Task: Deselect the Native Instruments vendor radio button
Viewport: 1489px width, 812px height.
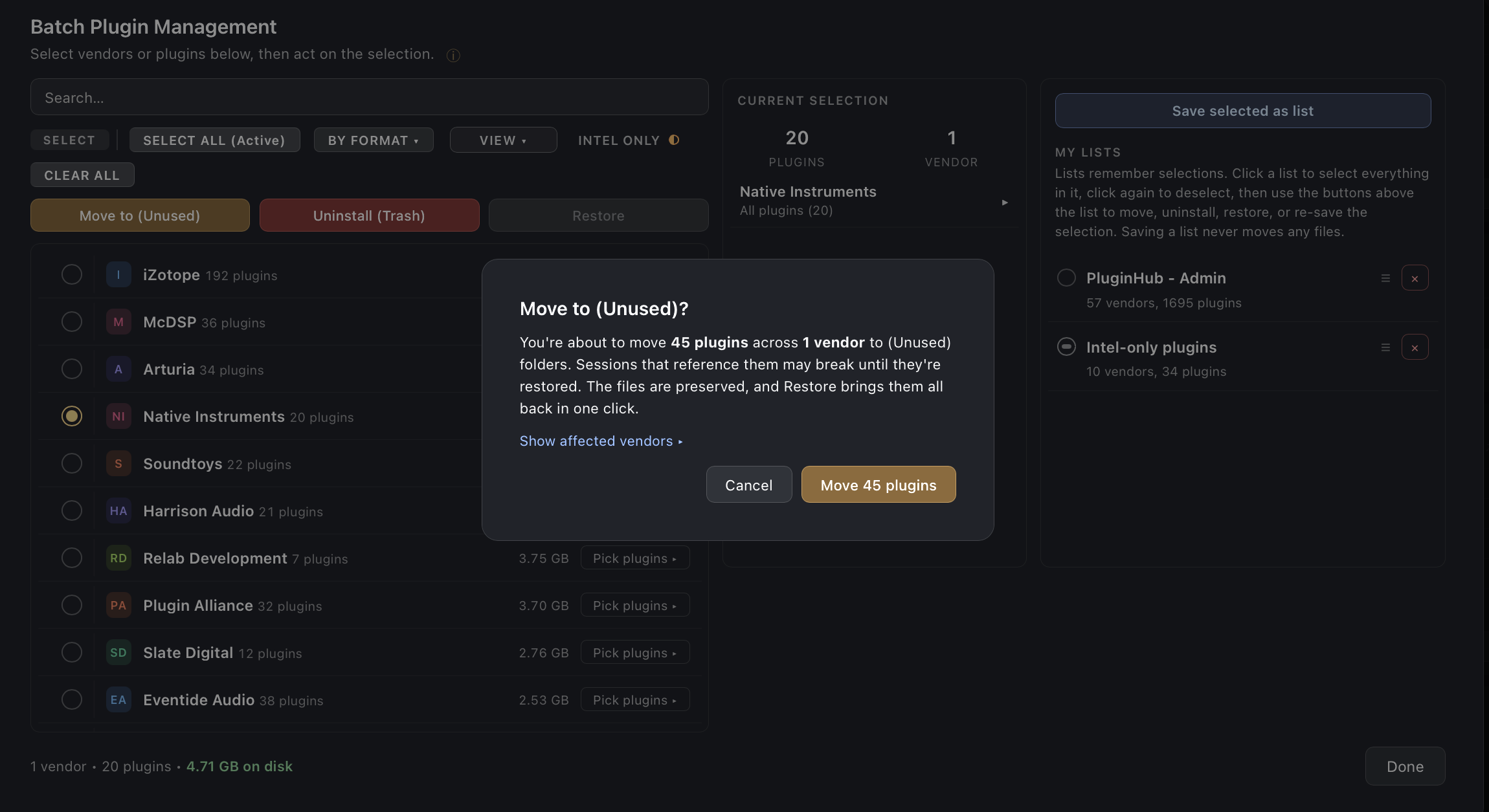Action: point(72,416)
